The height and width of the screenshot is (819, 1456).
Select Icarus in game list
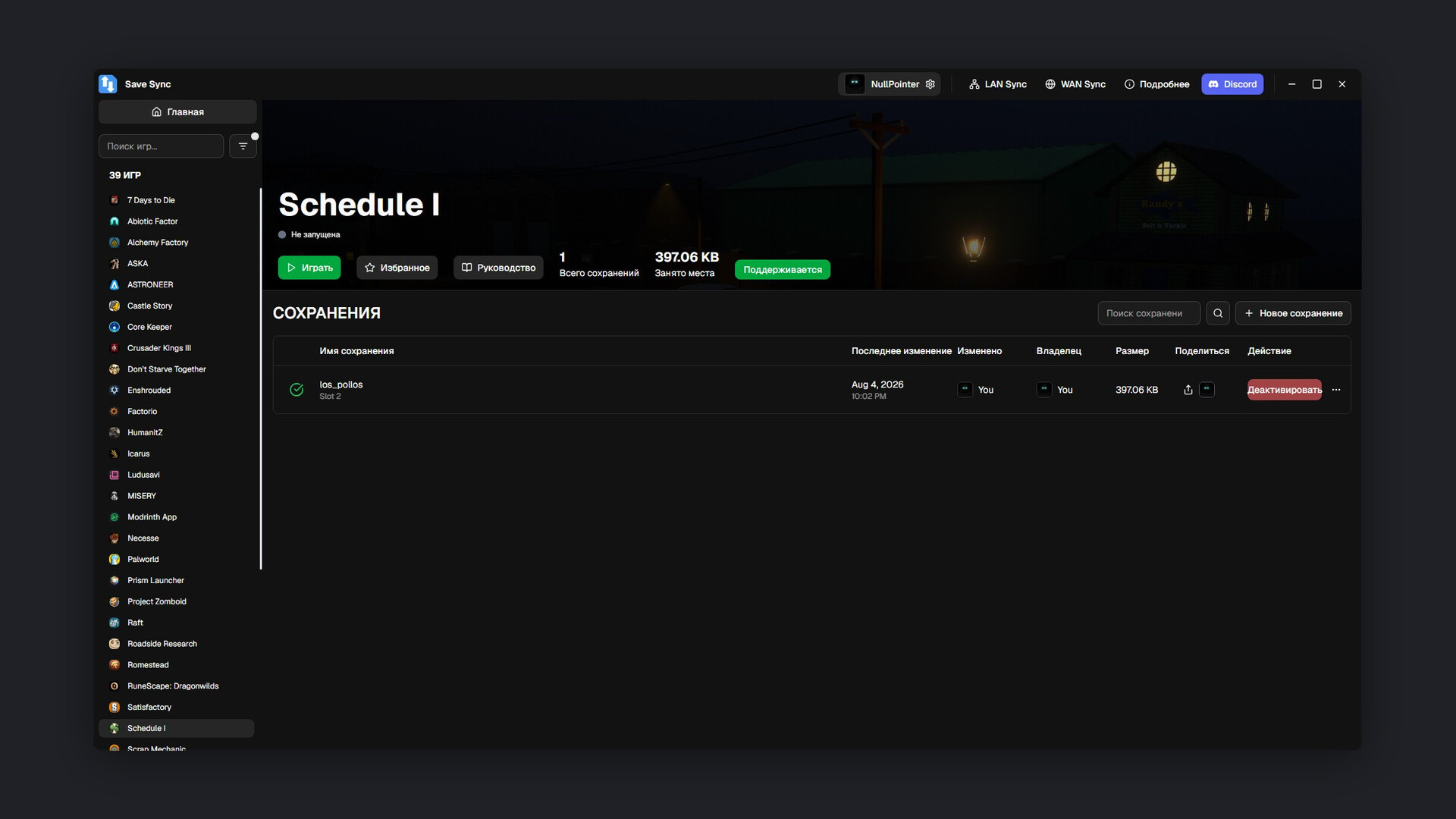click(x=176, y=454)
